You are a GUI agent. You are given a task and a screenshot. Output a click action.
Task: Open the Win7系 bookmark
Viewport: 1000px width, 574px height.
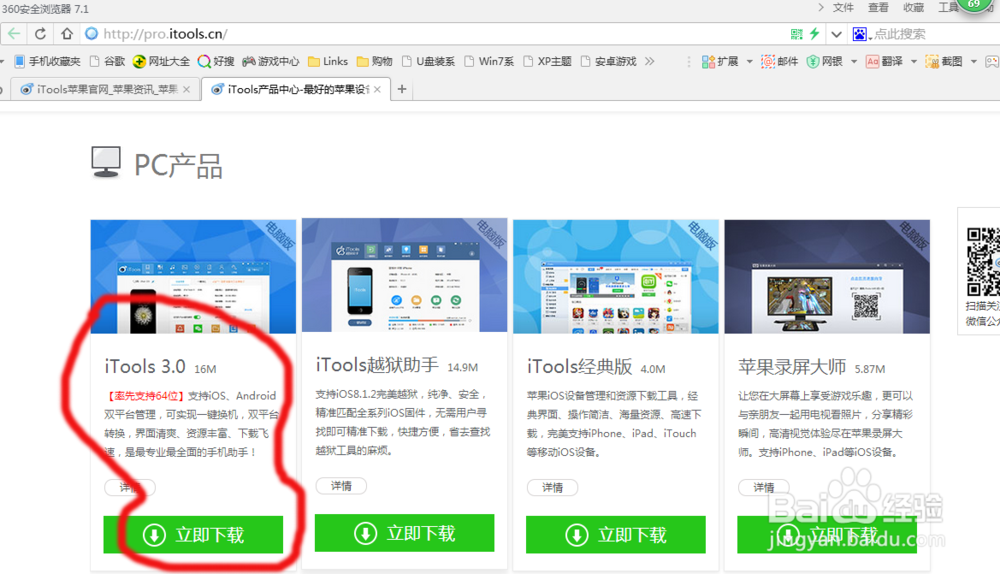click(489, 61)
